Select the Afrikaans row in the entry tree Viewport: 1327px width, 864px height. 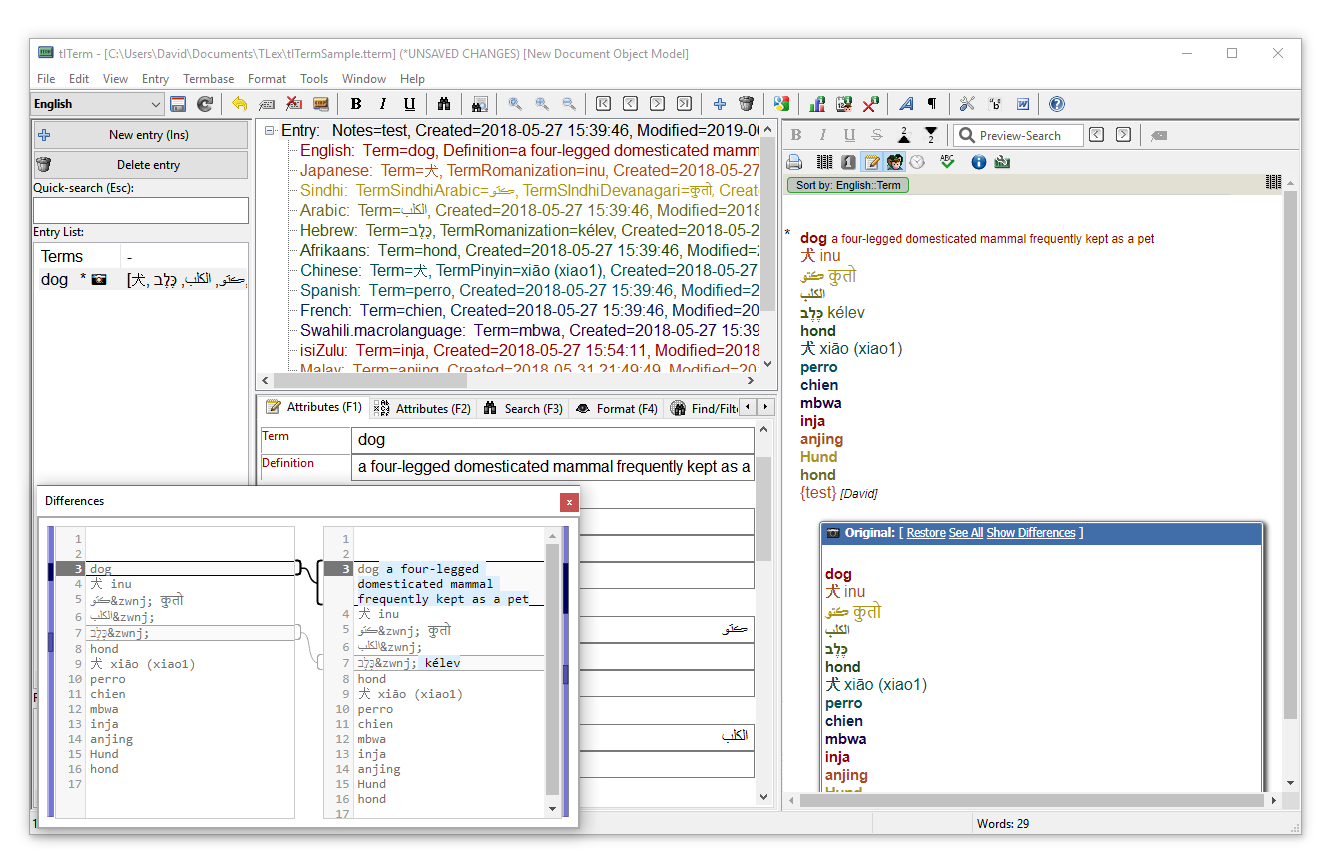pos(529,251)
